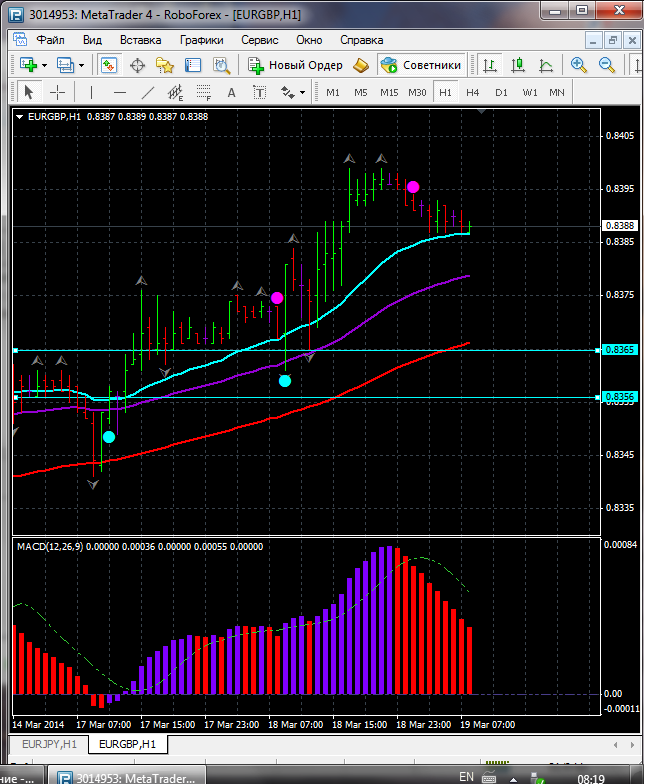
Task: Click current price label 0.8388
Action: pyautogui.click(x=620, y=226)
